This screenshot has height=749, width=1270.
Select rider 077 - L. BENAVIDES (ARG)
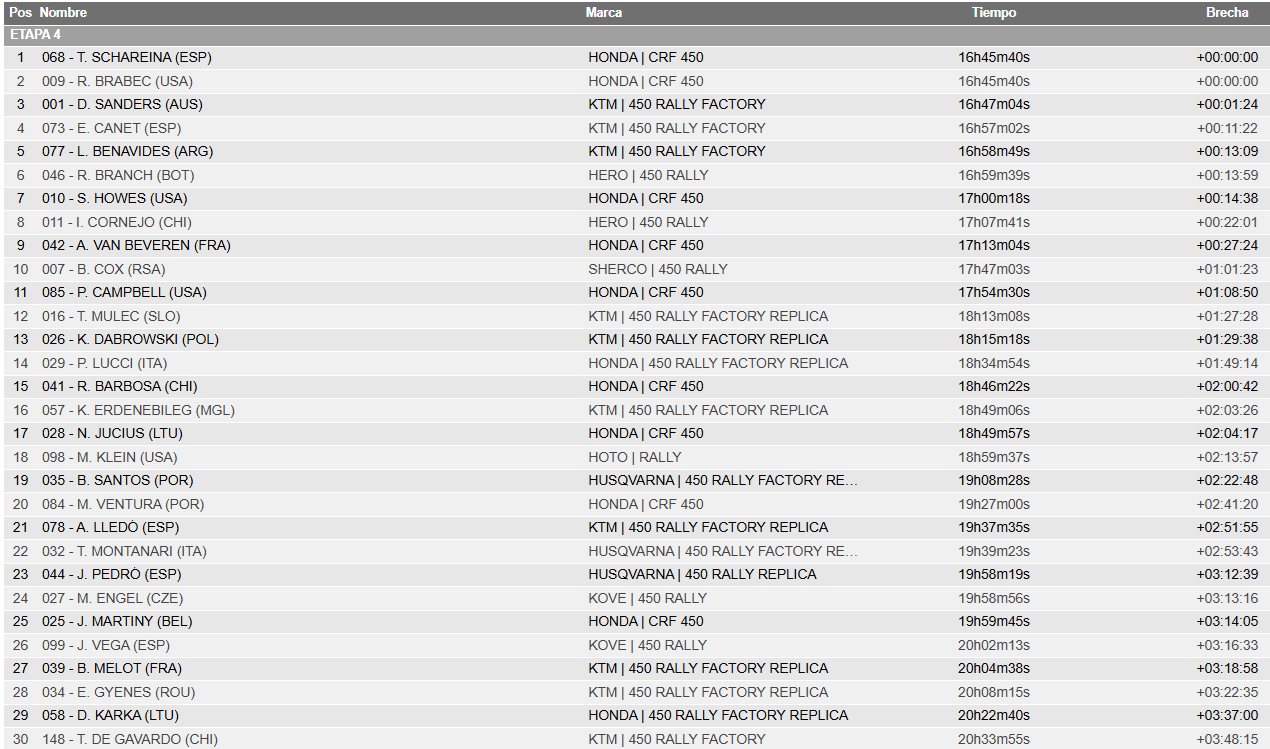(x=127, y=151)
